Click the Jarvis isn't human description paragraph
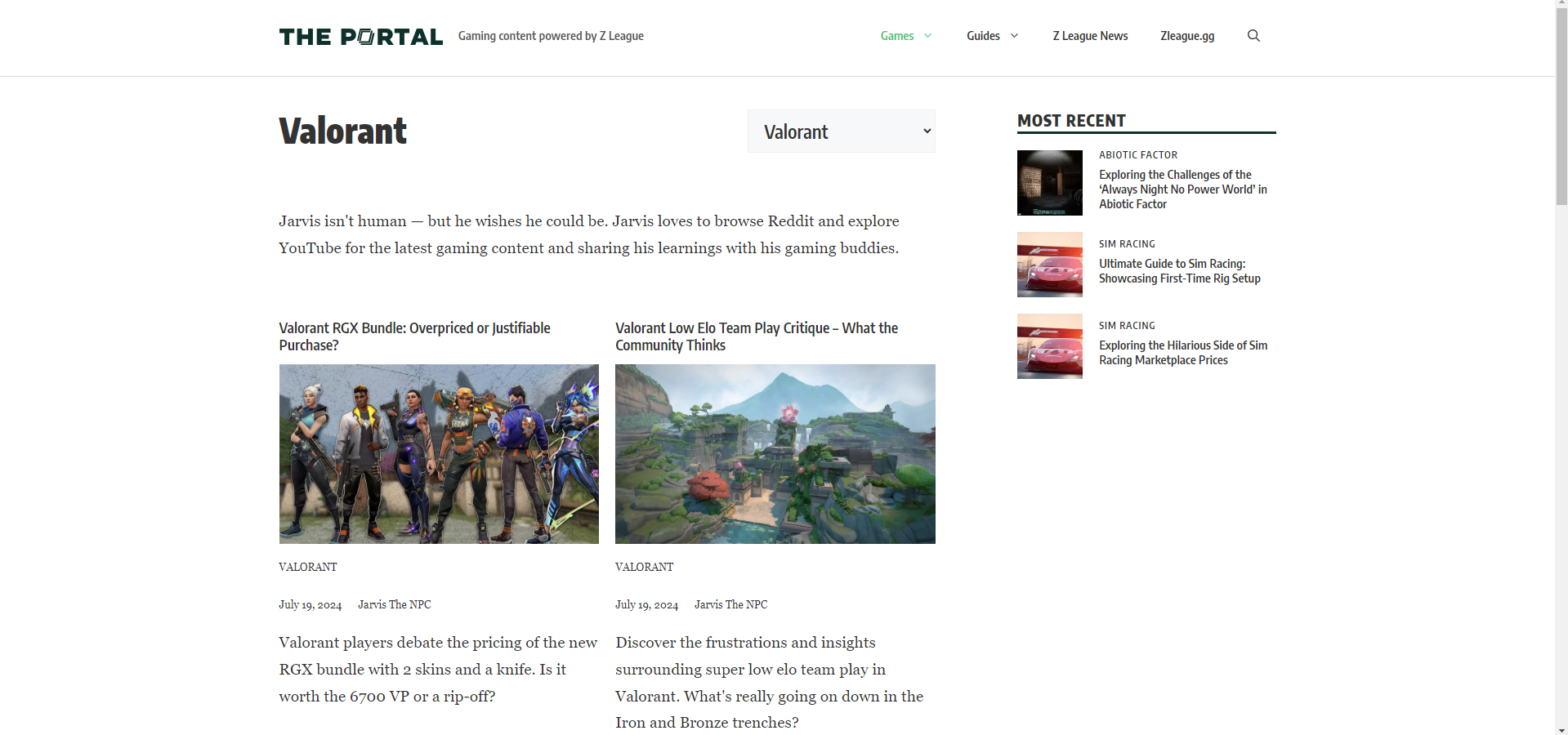Screen dimensions: 1568x735 click(589, 234)
